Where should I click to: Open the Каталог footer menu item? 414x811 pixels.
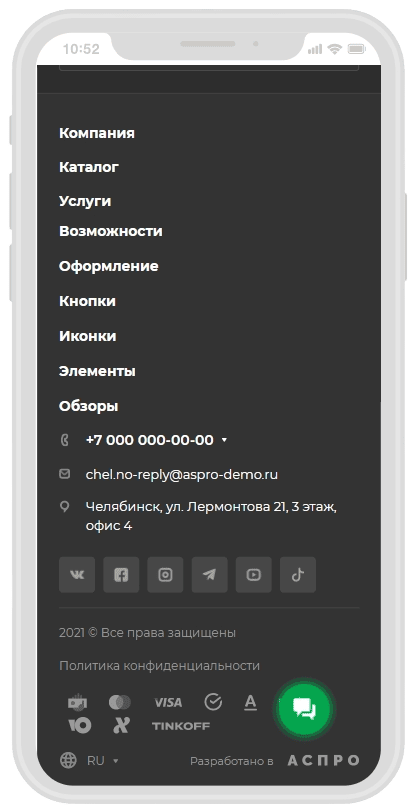89,167
